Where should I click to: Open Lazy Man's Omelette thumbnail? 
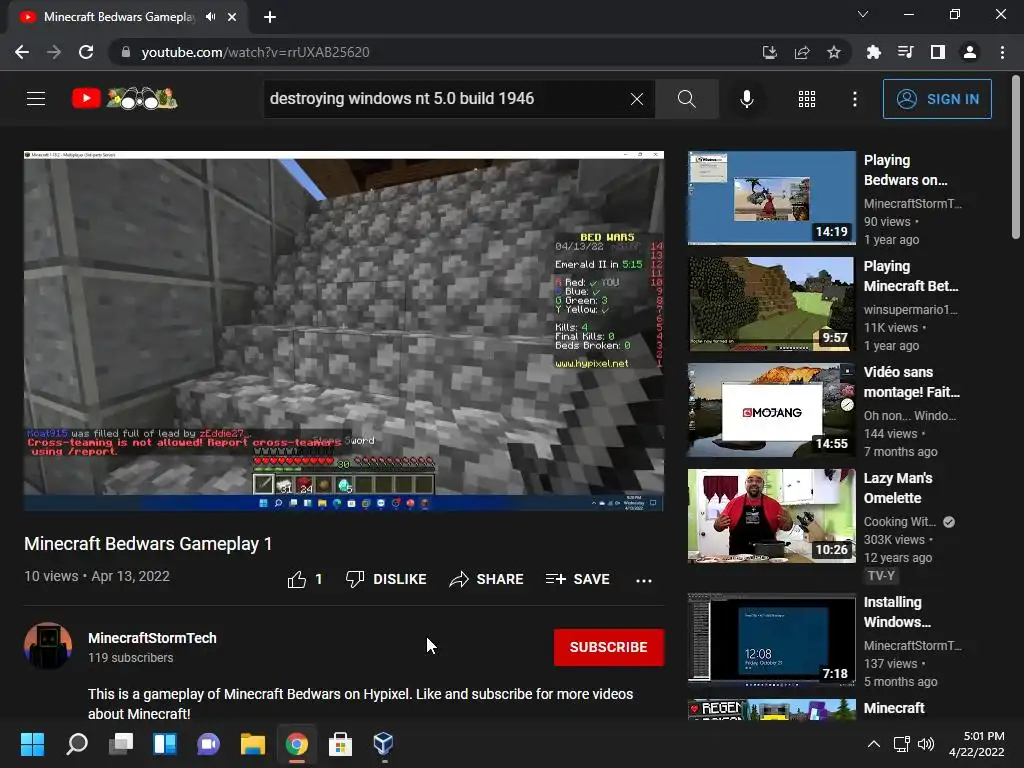click(771, 516)
